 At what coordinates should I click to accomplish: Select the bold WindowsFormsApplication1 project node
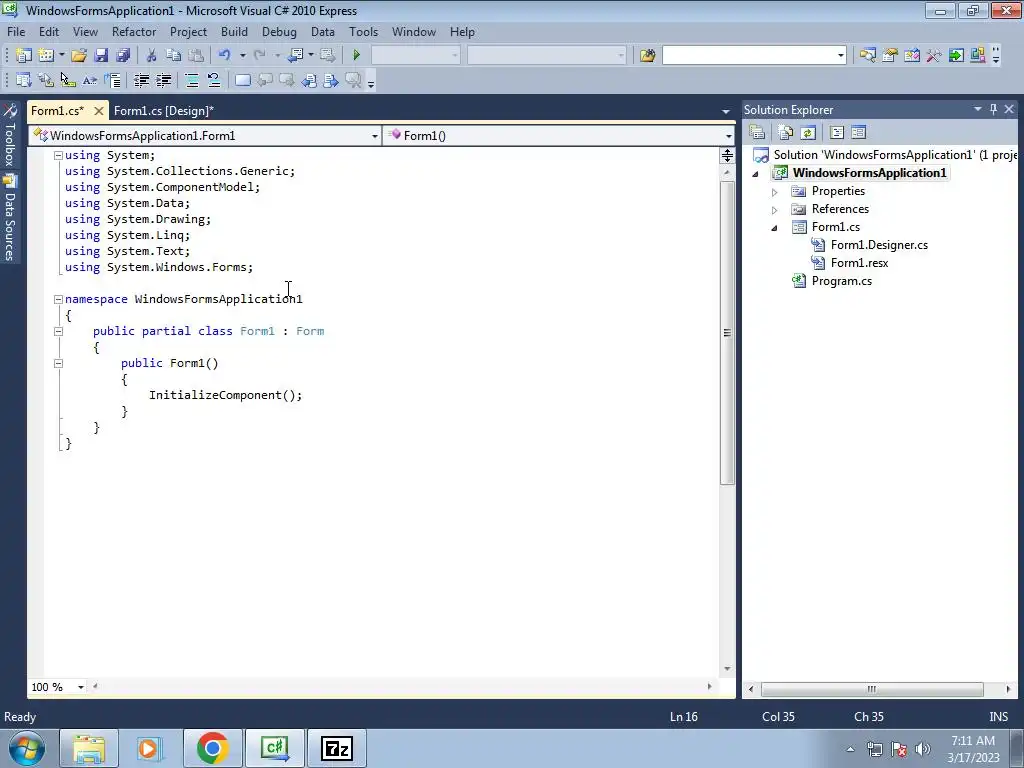(x=869, y=173)
